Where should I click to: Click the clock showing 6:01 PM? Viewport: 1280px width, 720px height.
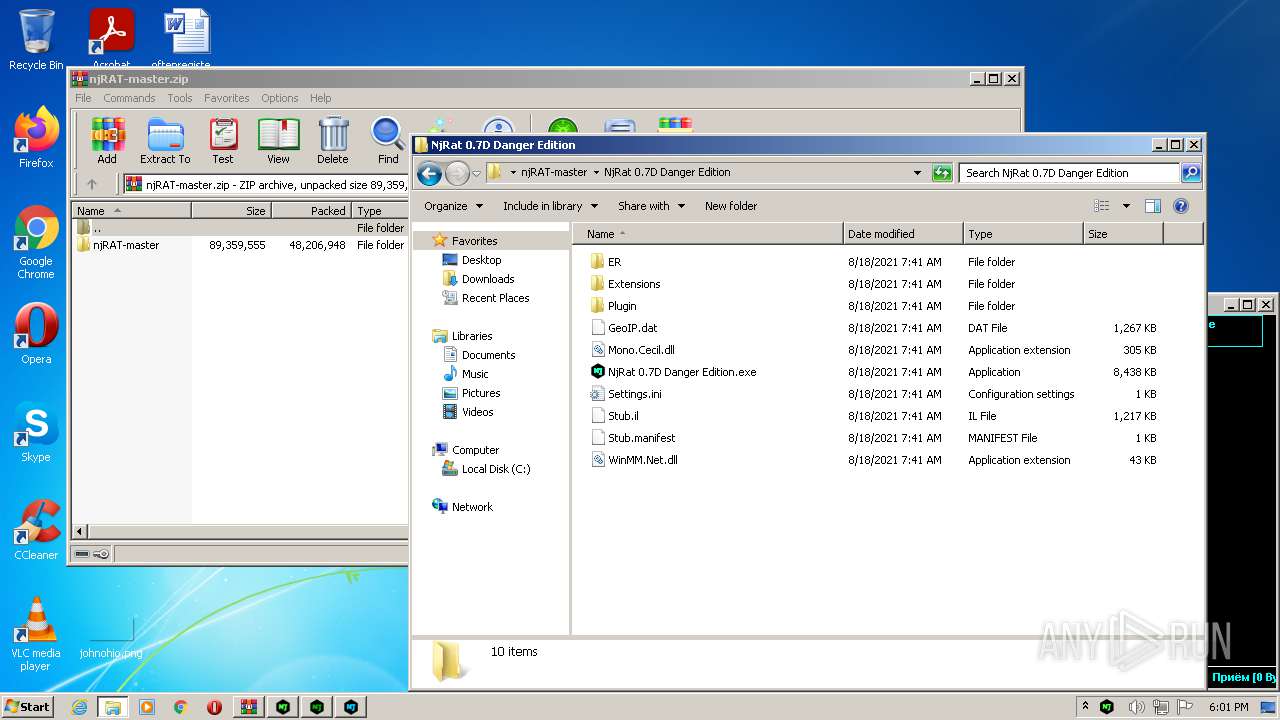click(1228, 707)
